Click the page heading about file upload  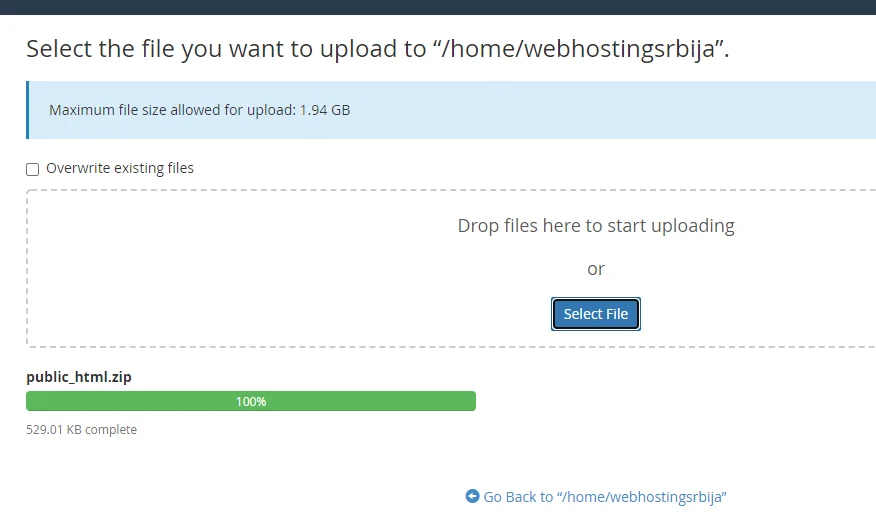pos(378,49)
